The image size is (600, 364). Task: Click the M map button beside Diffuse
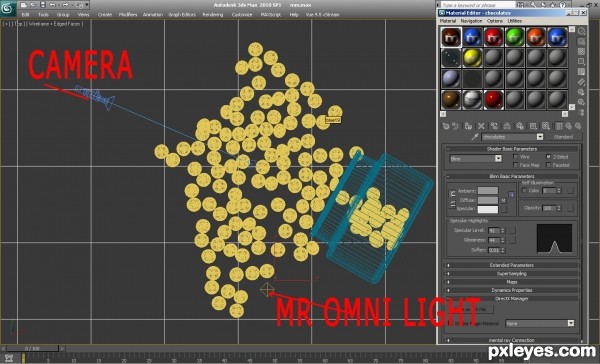[x=504, y=200]
